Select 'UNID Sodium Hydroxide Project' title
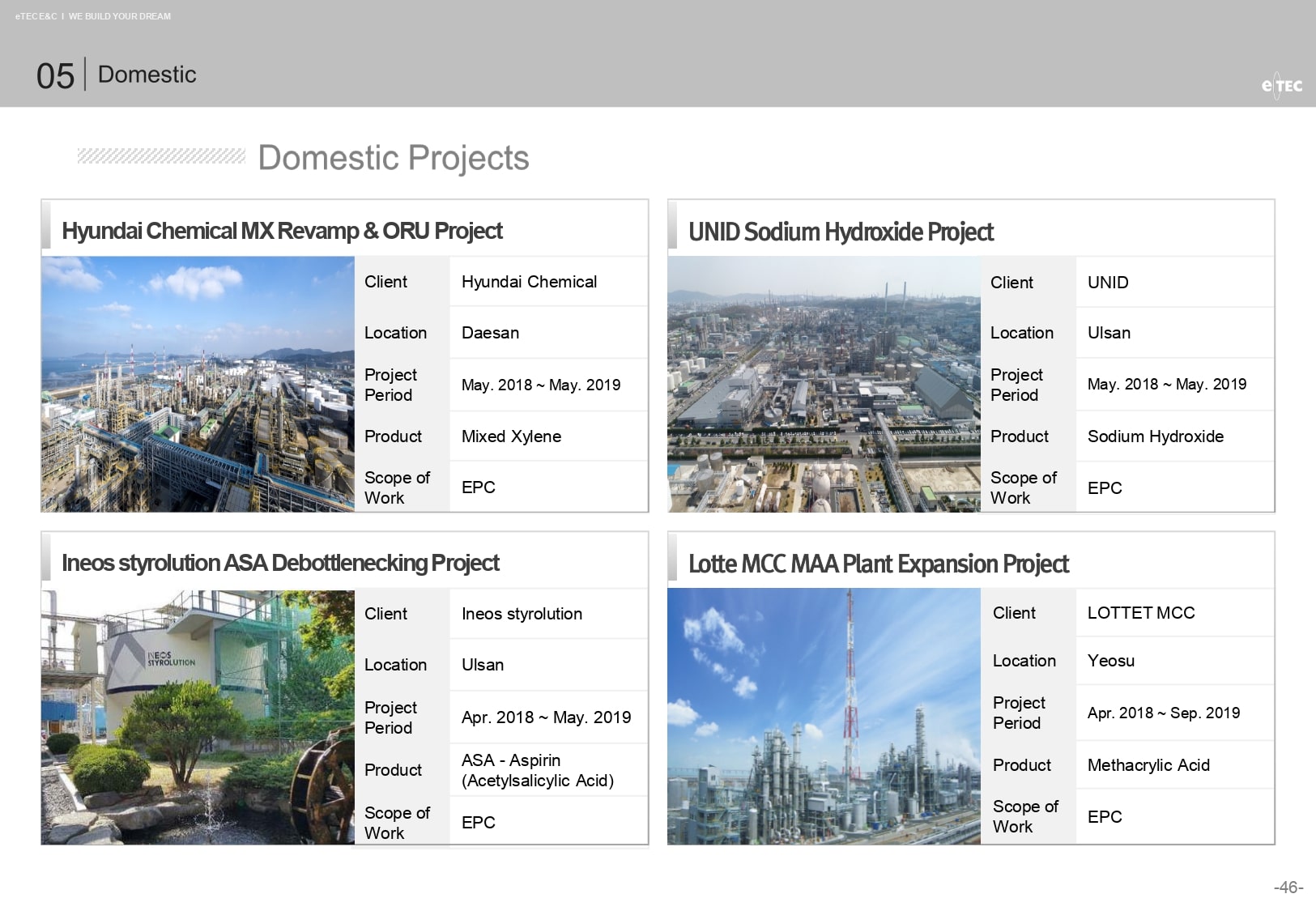Image resolution: width=1316 pixels, height=911 pixels. coord(841,232)
